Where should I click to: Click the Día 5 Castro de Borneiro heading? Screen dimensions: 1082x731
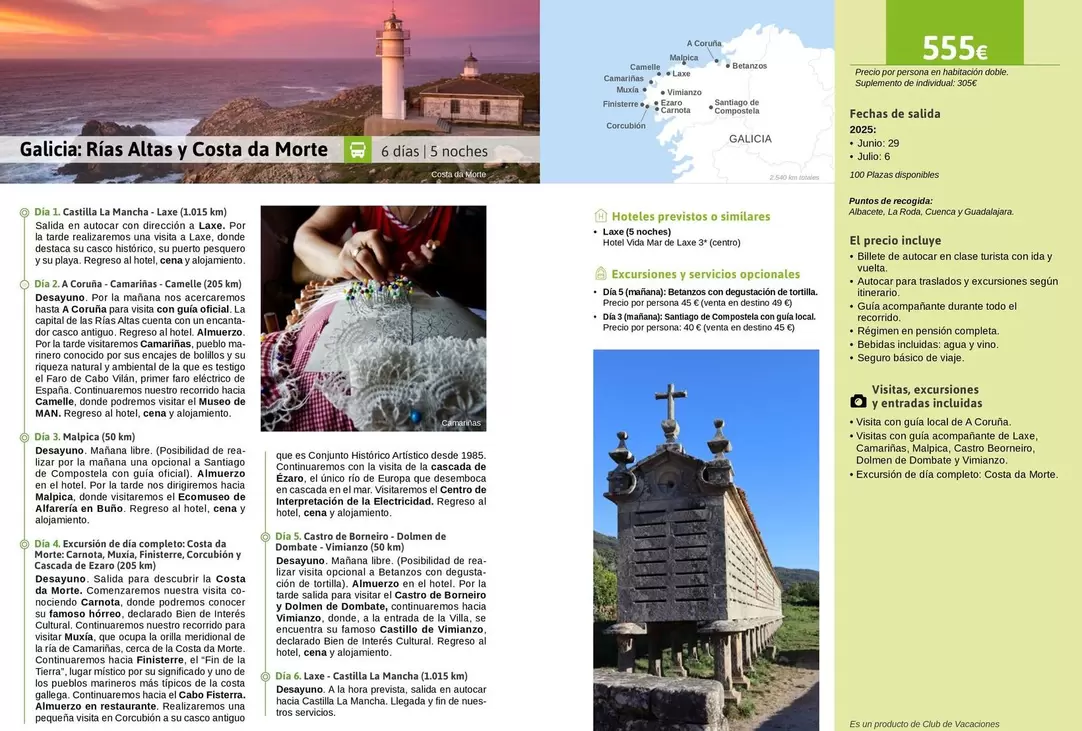pos(360,541)
